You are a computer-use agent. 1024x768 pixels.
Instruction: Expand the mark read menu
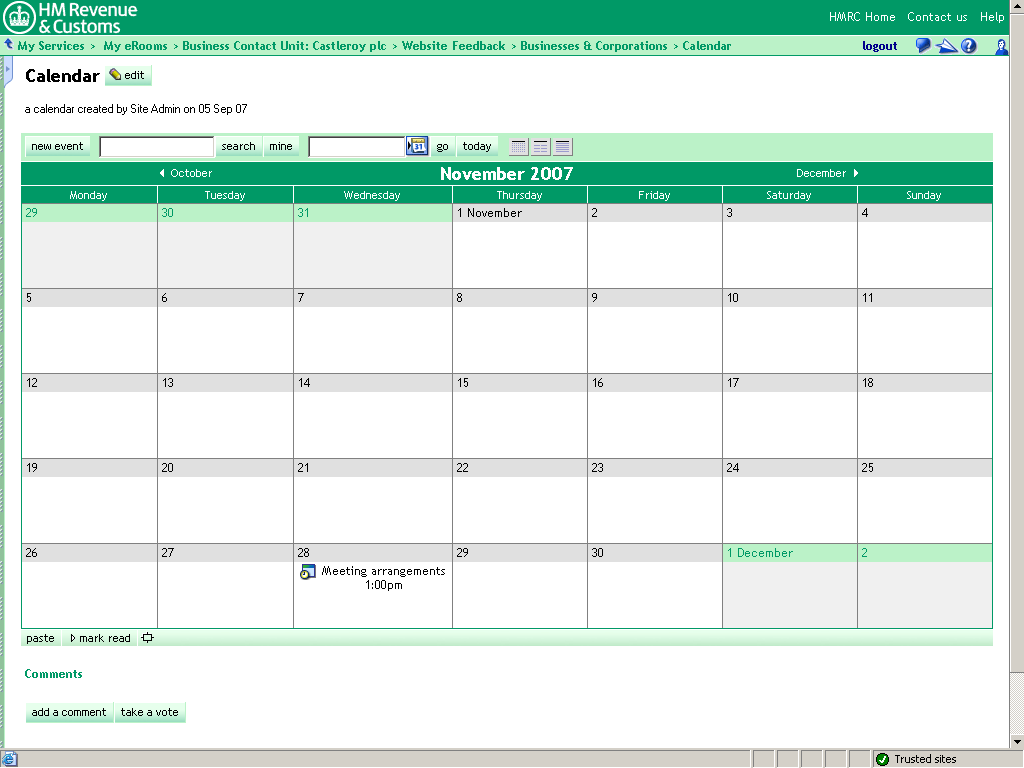click(100, 638)
